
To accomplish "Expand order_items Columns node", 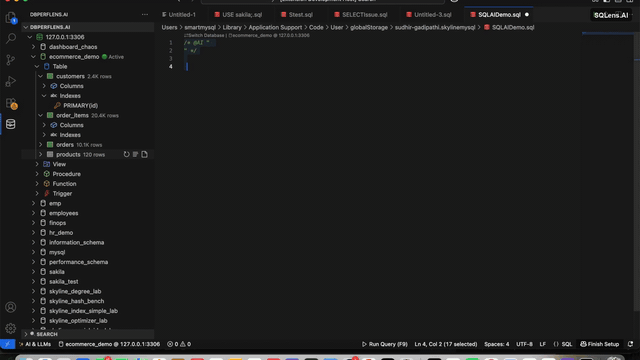I will tap(44, 125).
